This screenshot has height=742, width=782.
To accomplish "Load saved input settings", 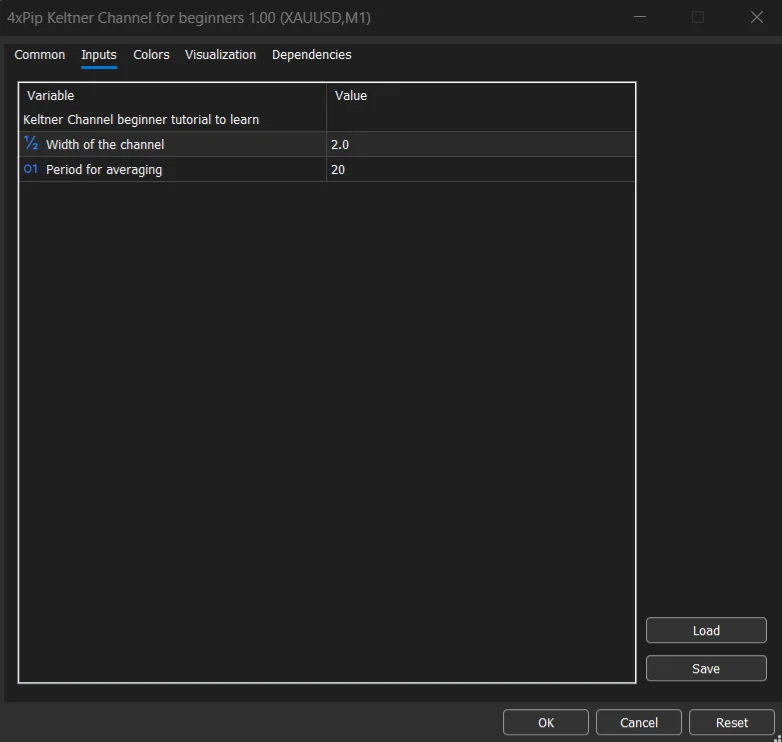I will coord(706,630).
